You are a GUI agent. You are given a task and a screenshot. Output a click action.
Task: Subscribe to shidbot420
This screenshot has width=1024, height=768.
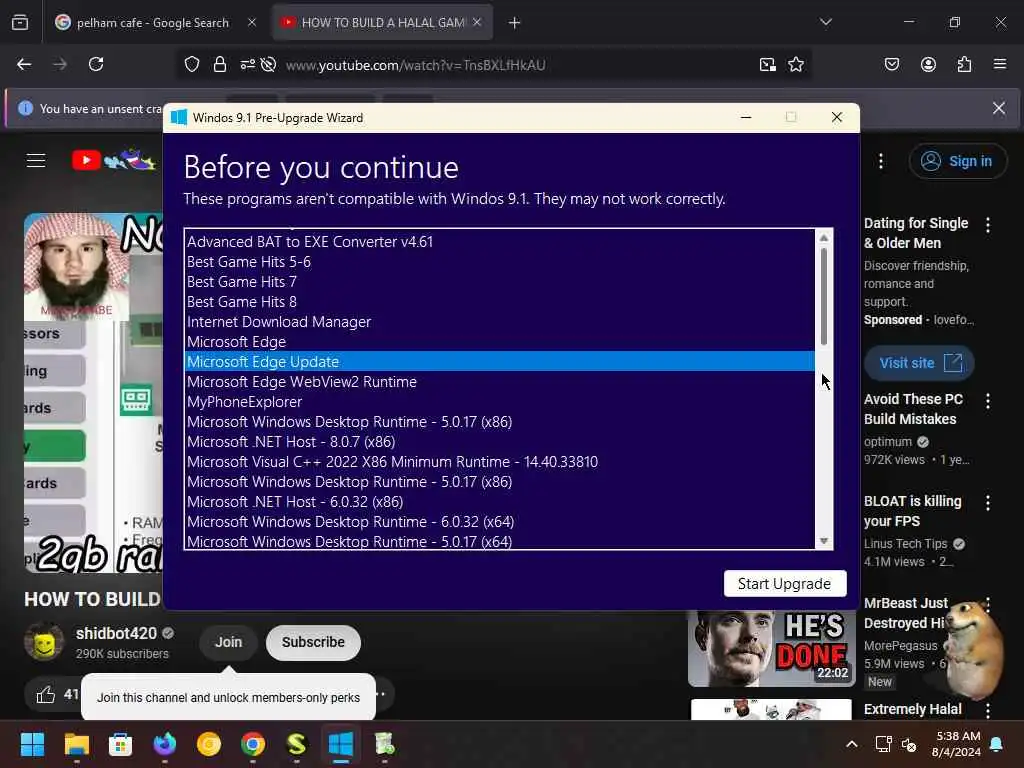coord(313,642)
